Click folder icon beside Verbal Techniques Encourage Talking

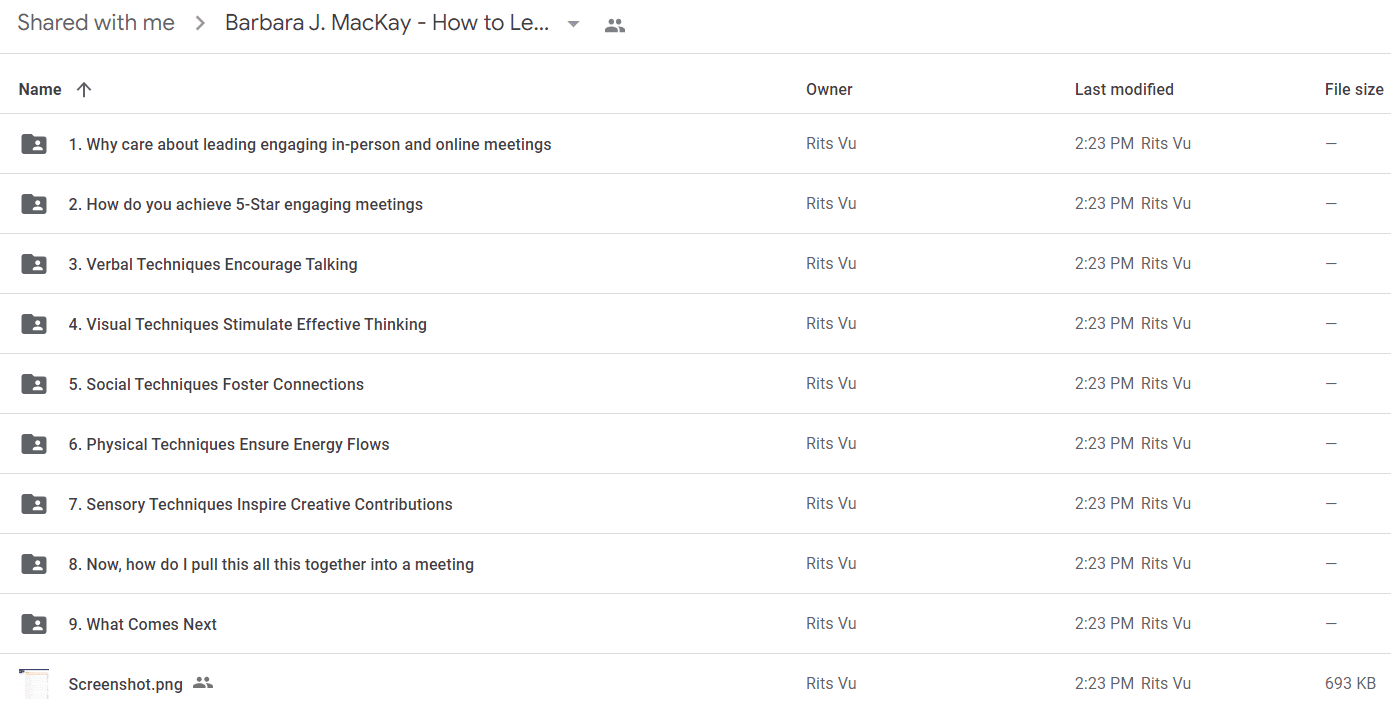point(34,264)
